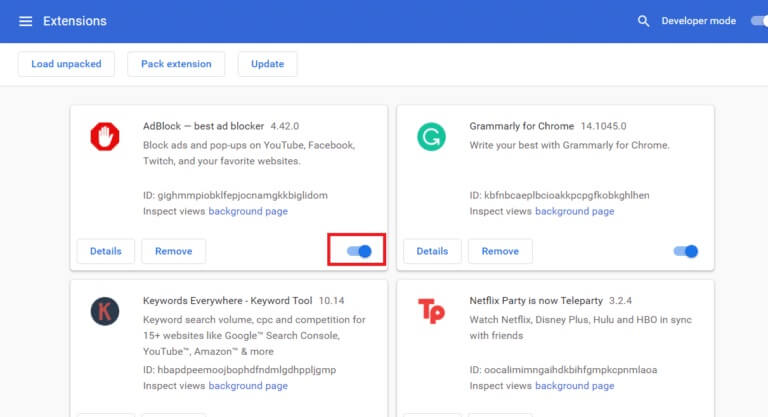Click the Extensions page title
Image resolution: width=768 pixels, height=417 pixels.
[x=75, y=21]
